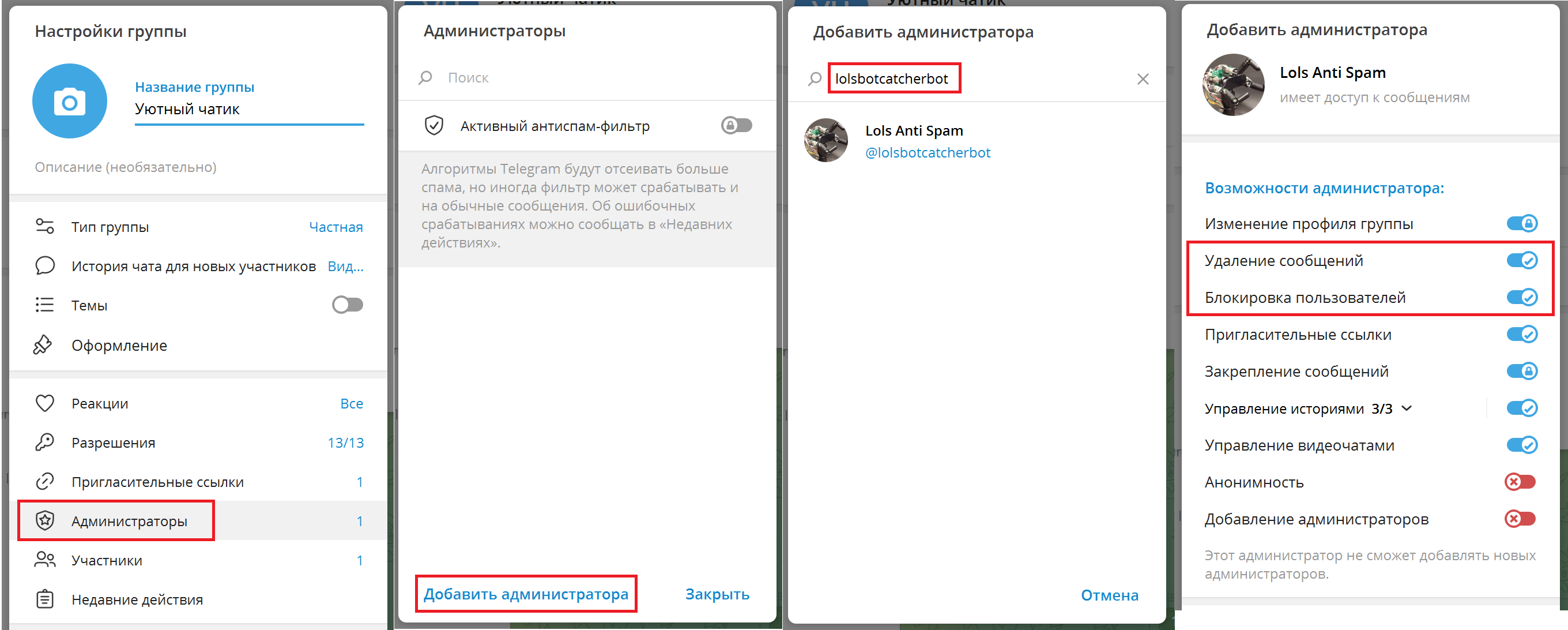The width and height of the screenshot is (1568, 630).
Task: Toggle the Темы switch
Action: click(348, 305)
